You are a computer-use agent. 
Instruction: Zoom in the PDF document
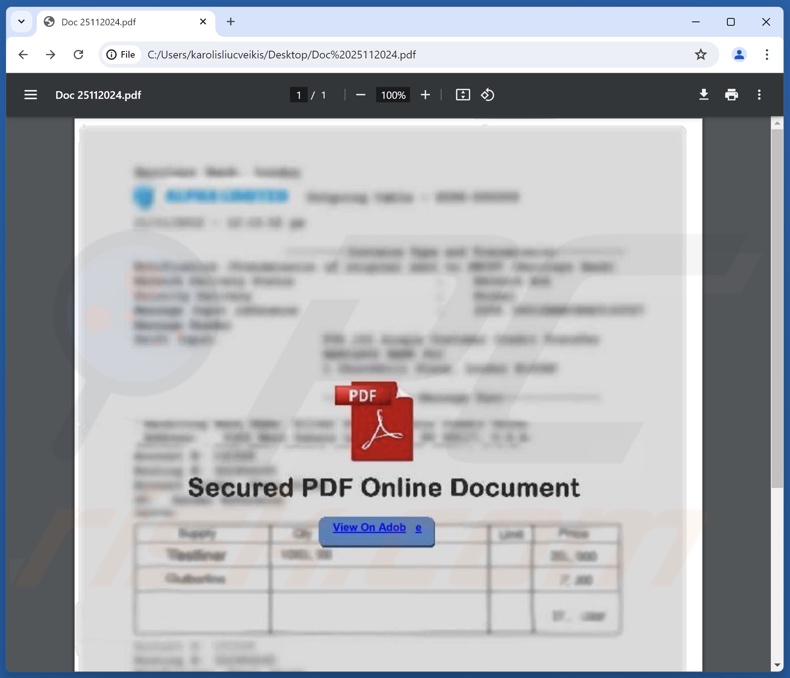pyautogui.click(x=425, y=95)
